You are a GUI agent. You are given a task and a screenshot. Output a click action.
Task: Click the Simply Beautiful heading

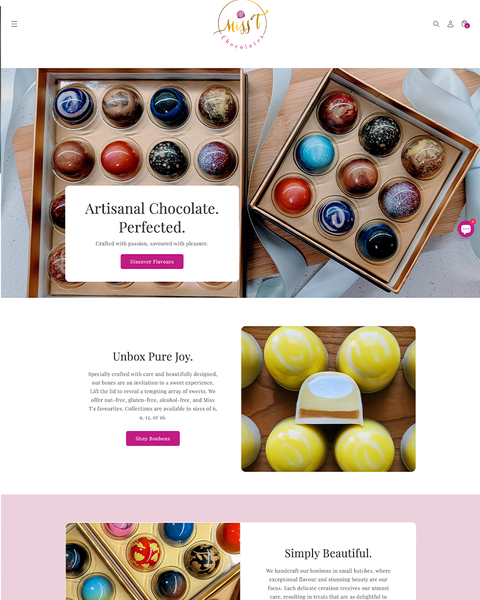click(x=328, y=553)
